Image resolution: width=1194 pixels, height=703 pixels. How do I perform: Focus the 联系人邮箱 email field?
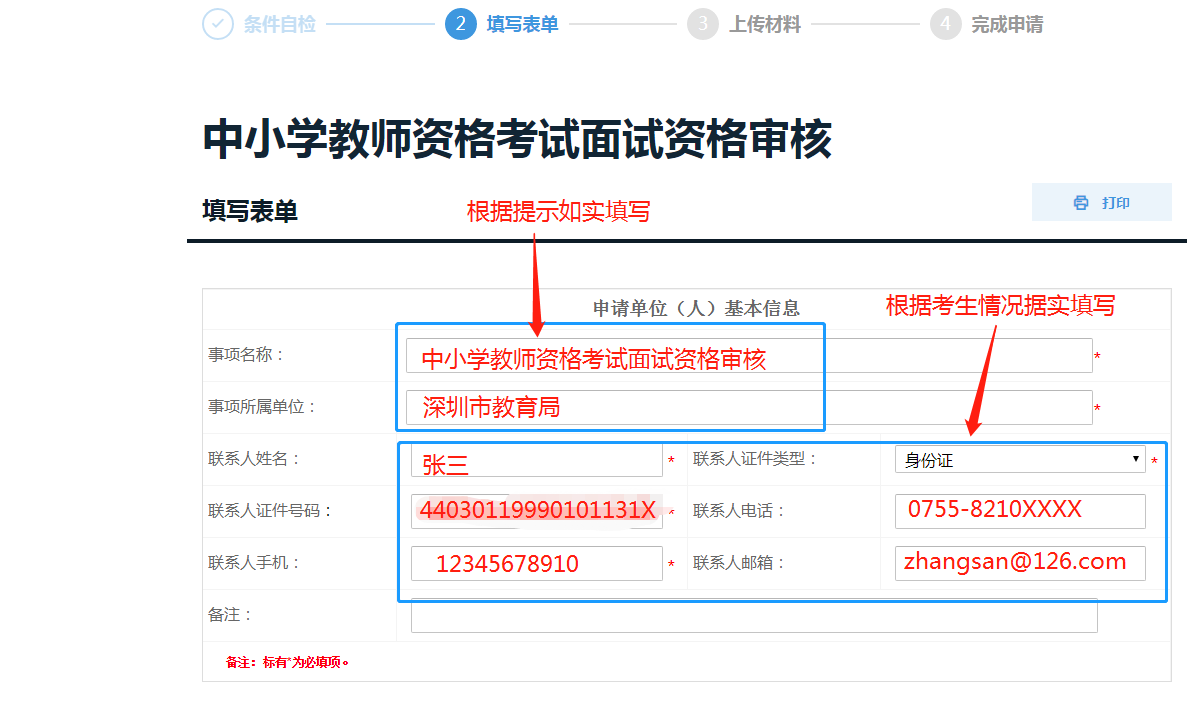[x=1020, y=563]
